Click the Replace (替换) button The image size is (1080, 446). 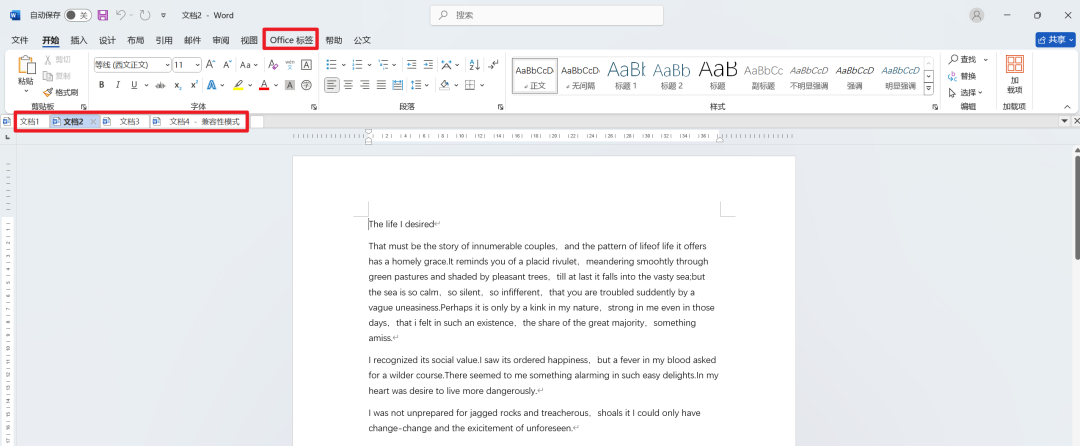pyautogui.click(x=962, y=76)
